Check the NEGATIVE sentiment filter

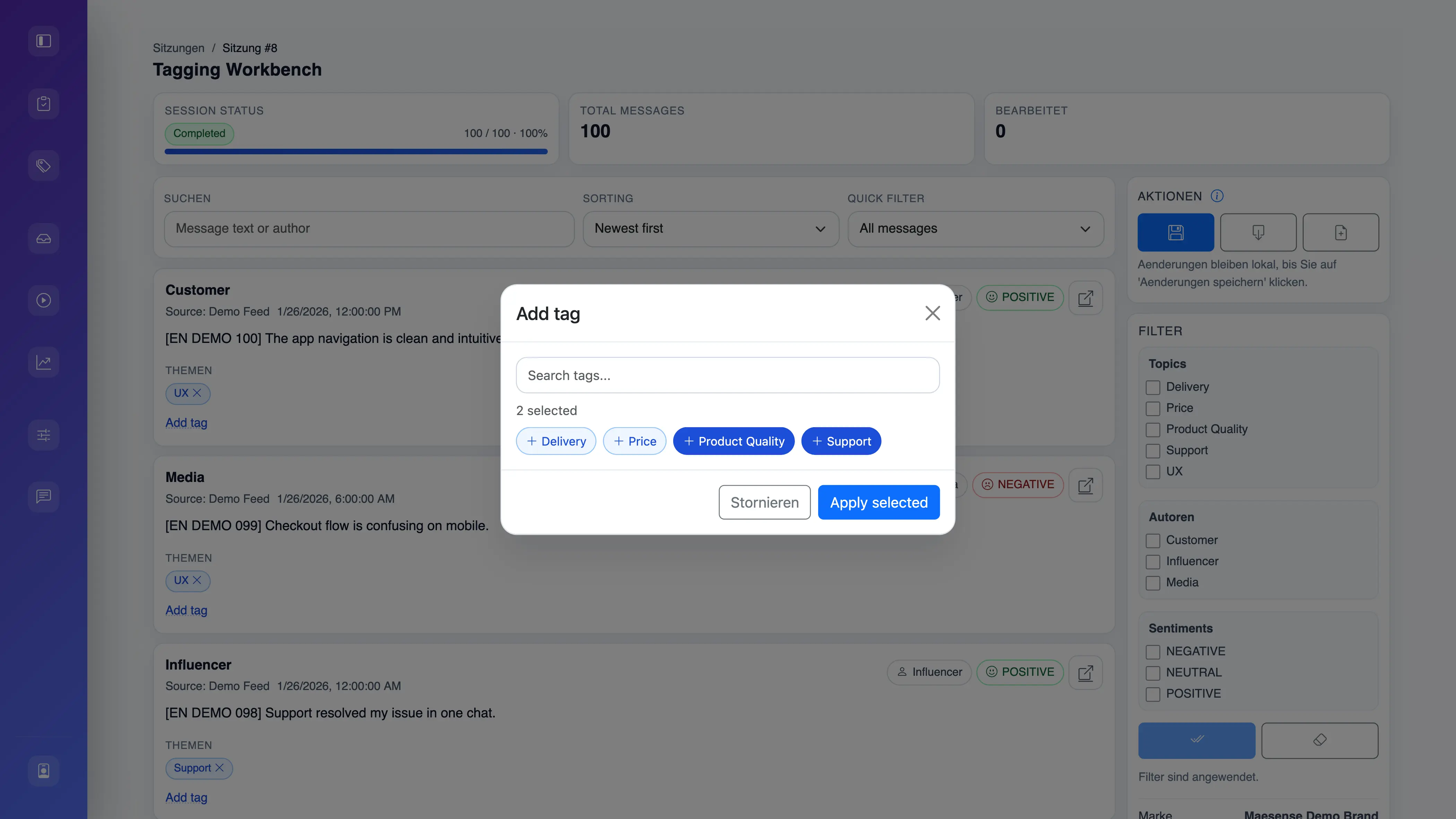(x=1153, y=652)
